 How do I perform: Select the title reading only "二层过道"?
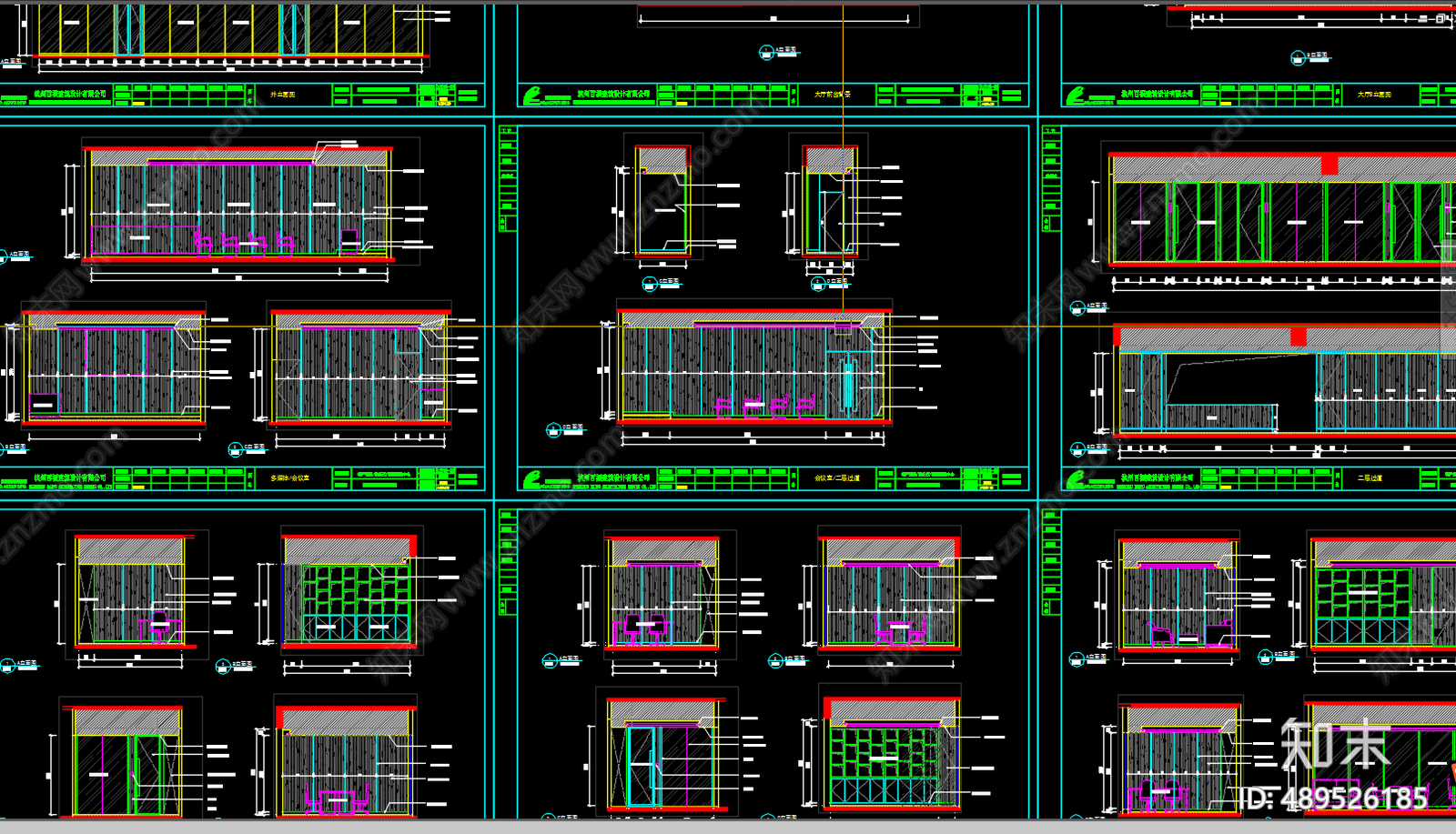pyautogui.click(x=1370, y=477)
